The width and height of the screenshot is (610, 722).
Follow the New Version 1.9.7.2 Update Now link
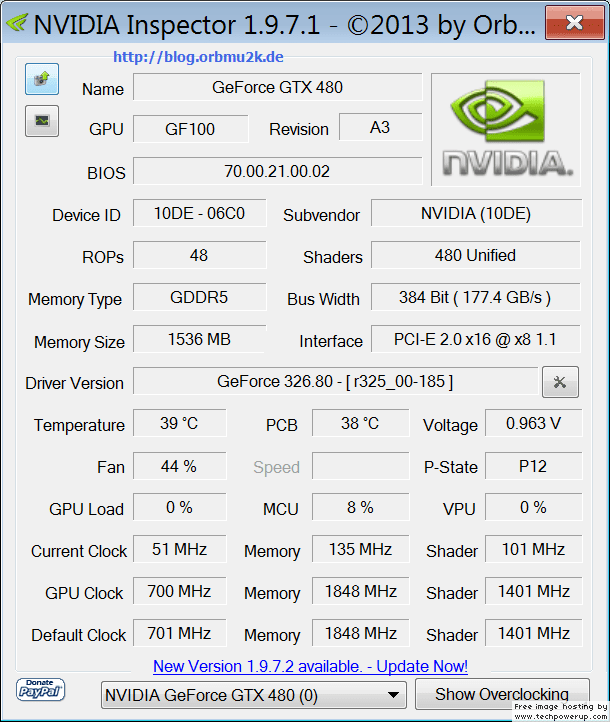pos(310,666)
